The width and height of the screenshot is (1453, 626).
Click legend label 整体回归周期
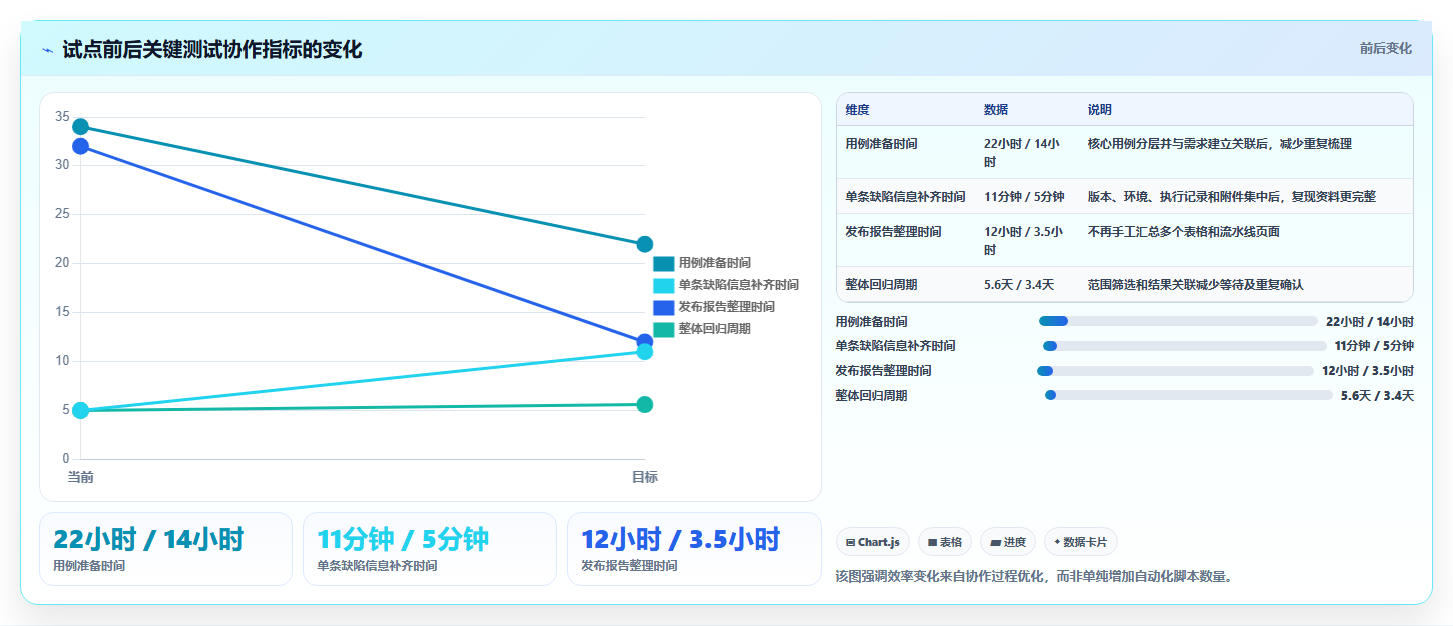coord(714,329)
